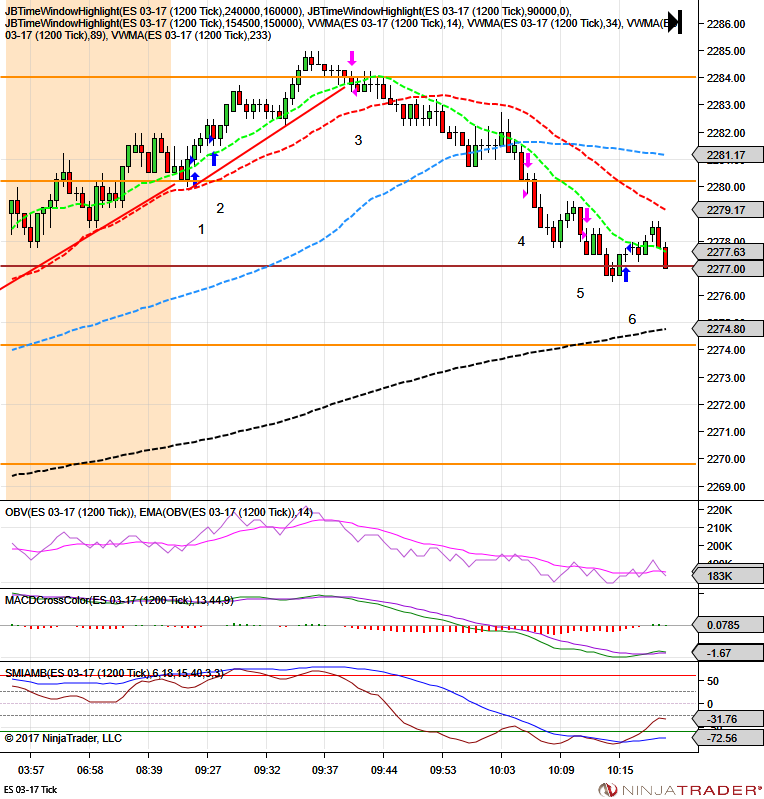Click the 2273.00 price axis label
Viewport: 764px width, 799px height.
point(726,378)
